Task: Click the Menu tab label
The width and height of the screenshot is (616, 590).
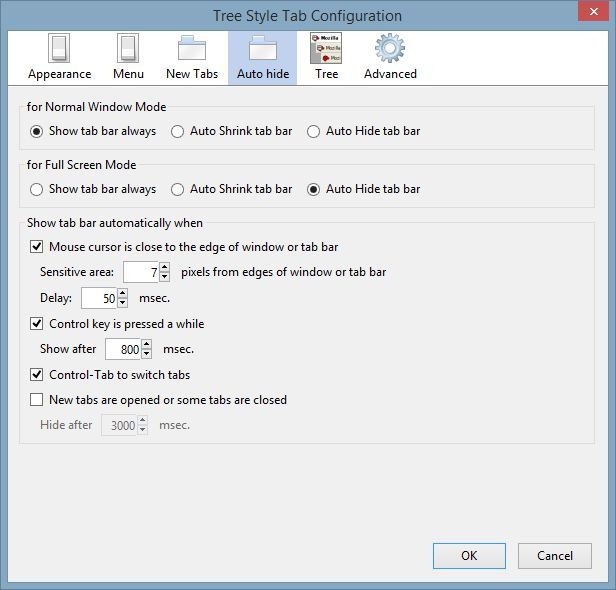Action: tap(128, 74)
